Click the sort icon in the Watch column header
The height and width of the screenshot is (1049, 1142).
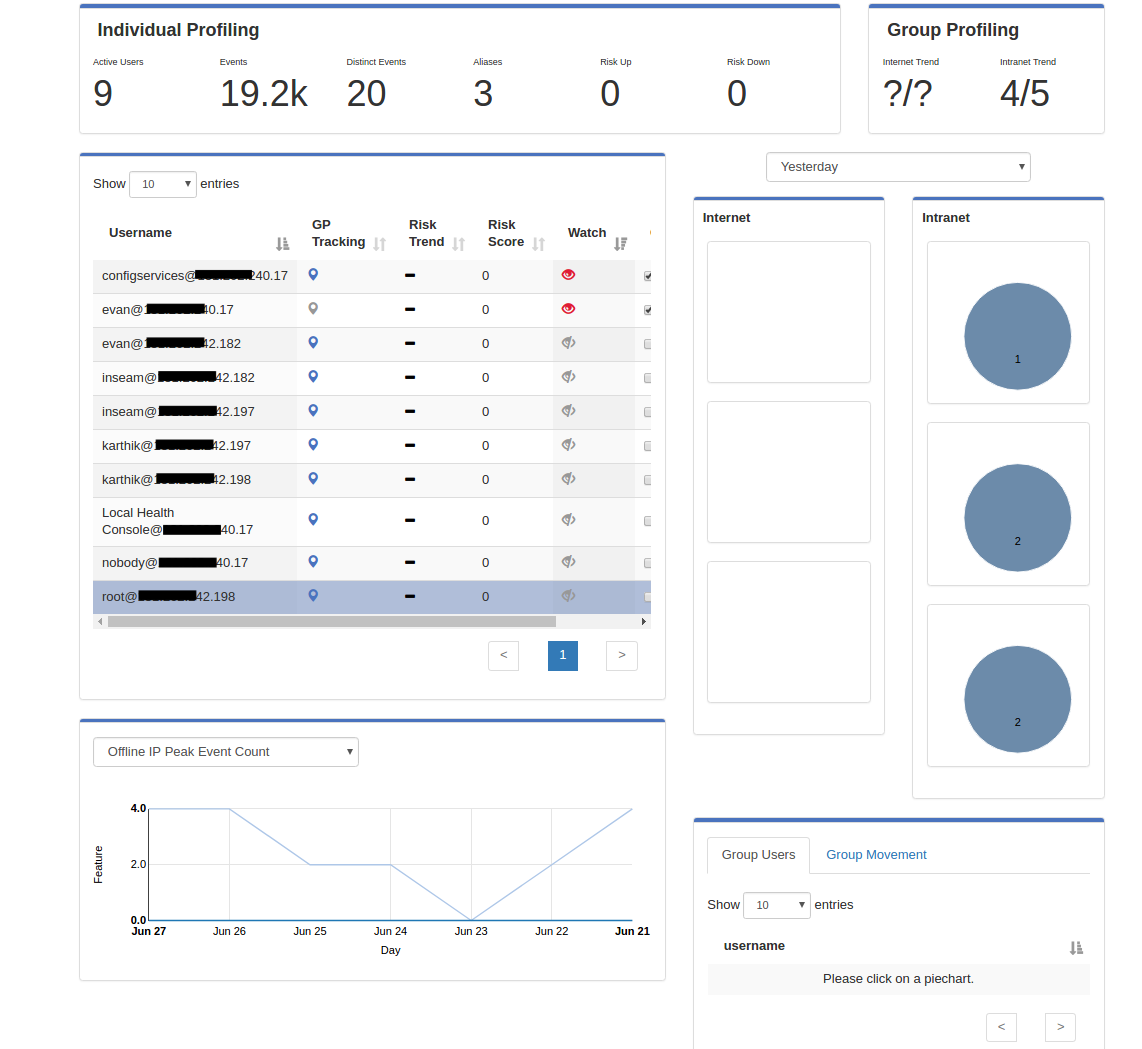coord(620,241)
